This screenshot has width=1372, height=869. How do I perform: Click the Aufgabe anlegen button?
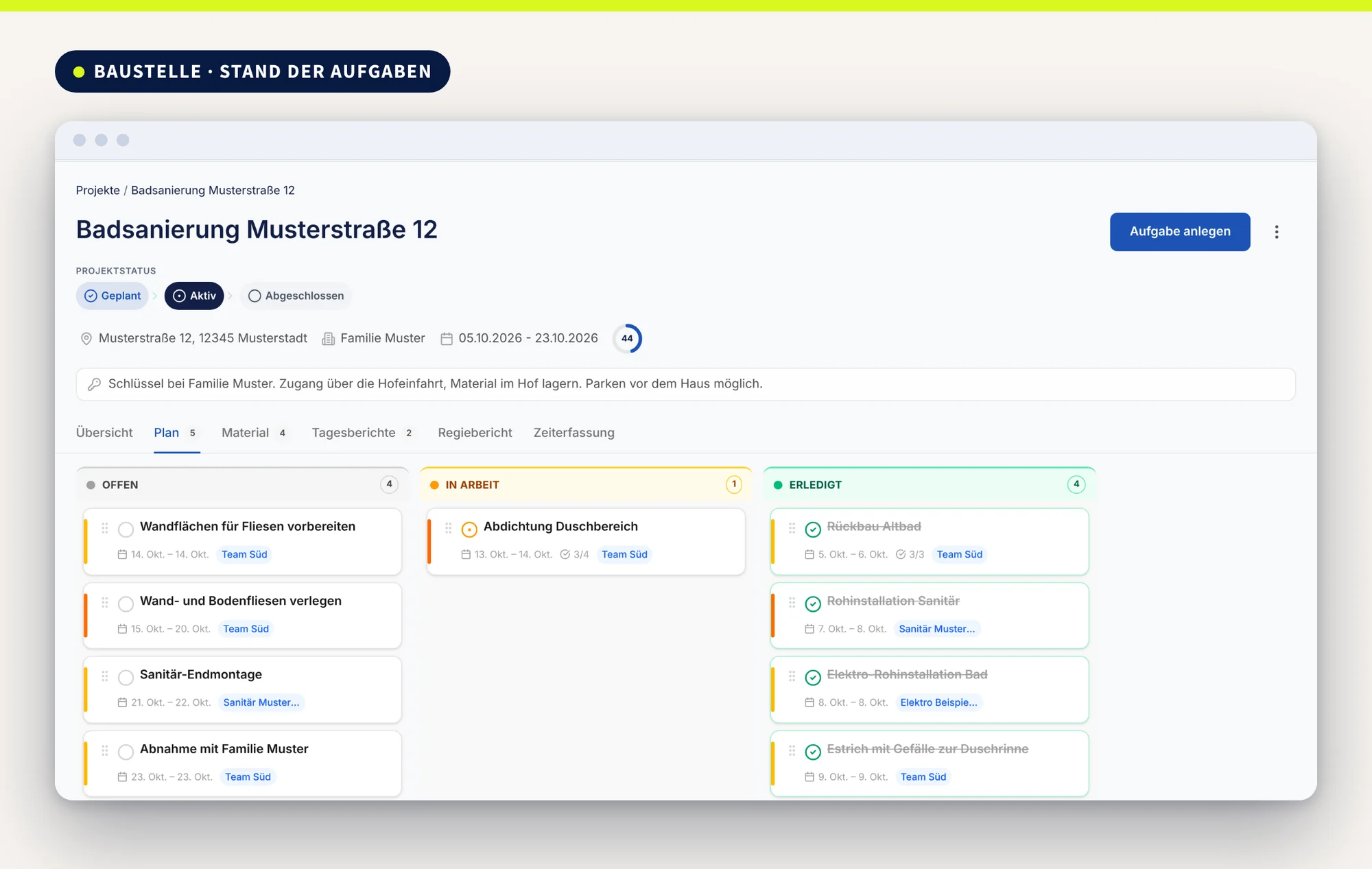tap(1180, 232)
